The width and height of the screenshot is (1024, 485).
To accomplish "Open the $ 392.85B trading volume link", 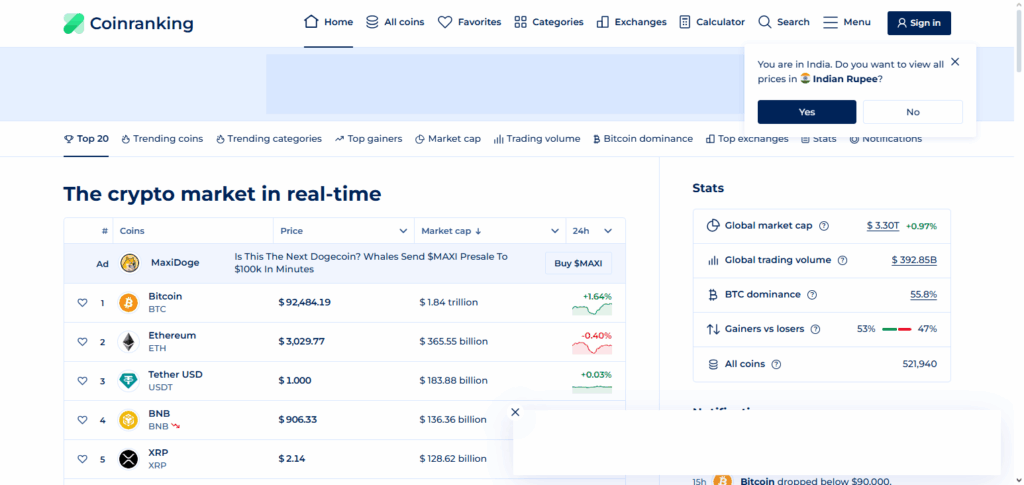I will 914,260.
